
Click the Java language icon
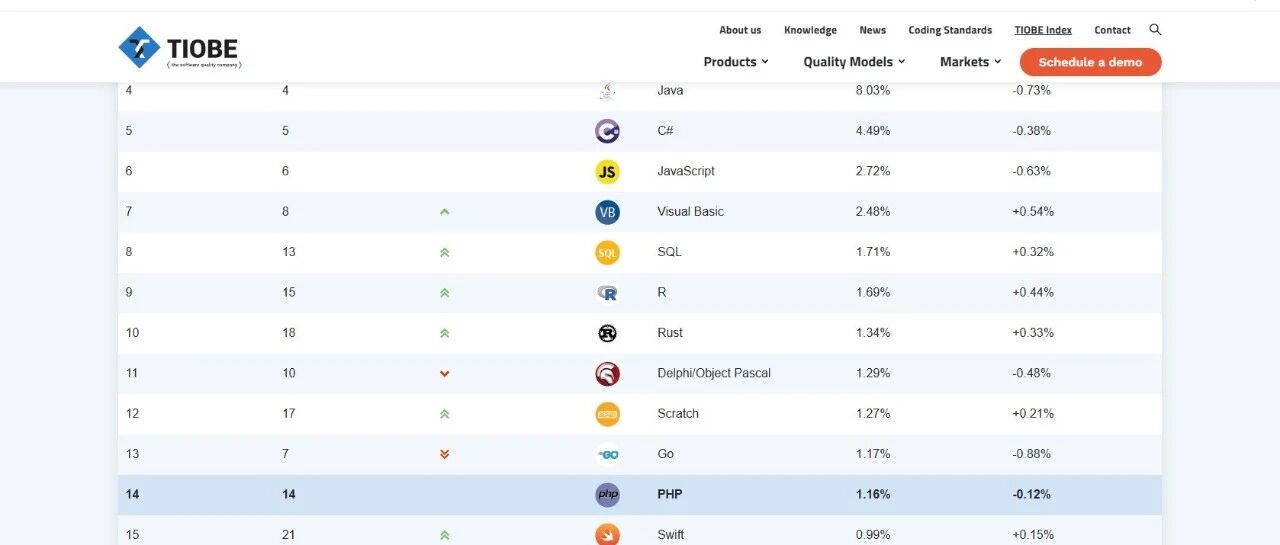tap(607, 91)
